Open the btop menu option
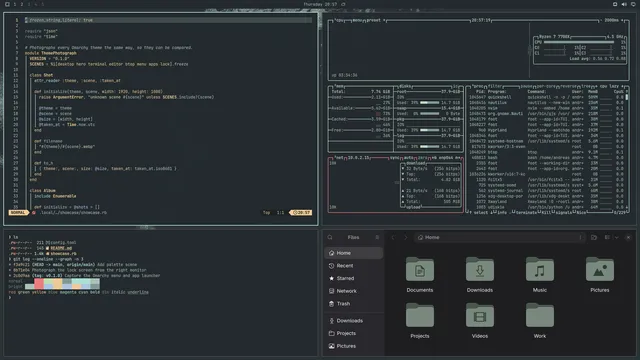 click(x=357, y=20)
